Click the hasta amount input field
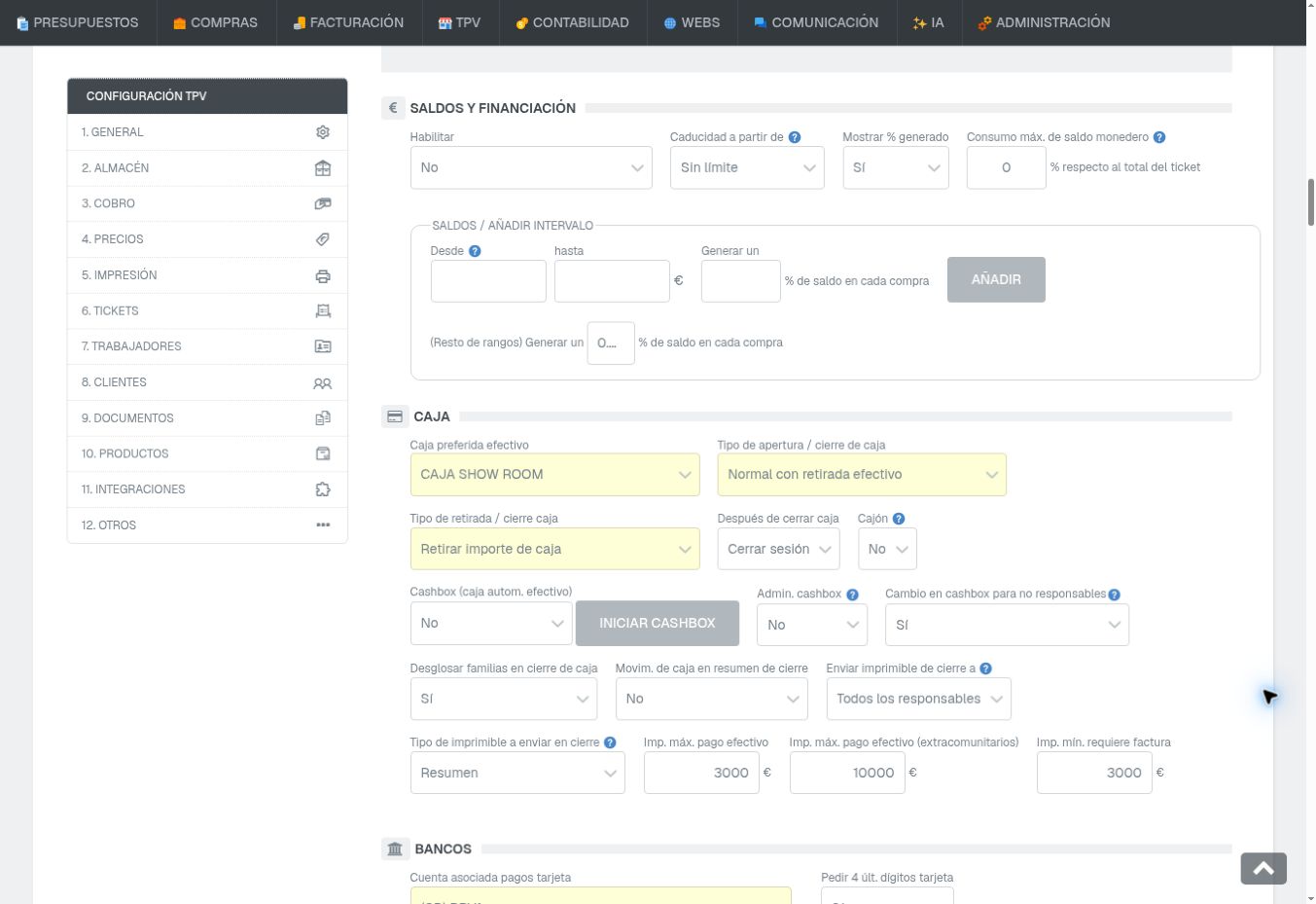 pos(612,281)
